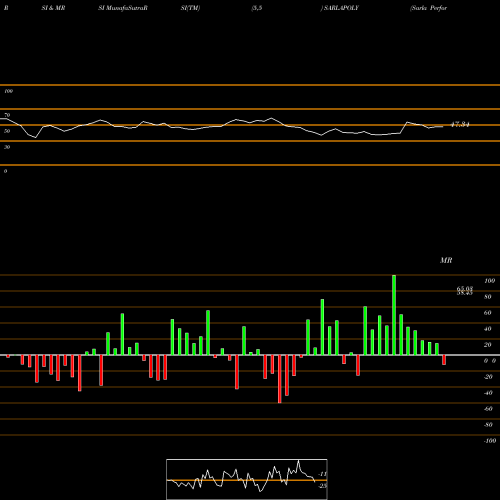Viewport: 500px width, 500px height.
Task: Open the mini overview chart thumbnail
Action: click(247, 479)
